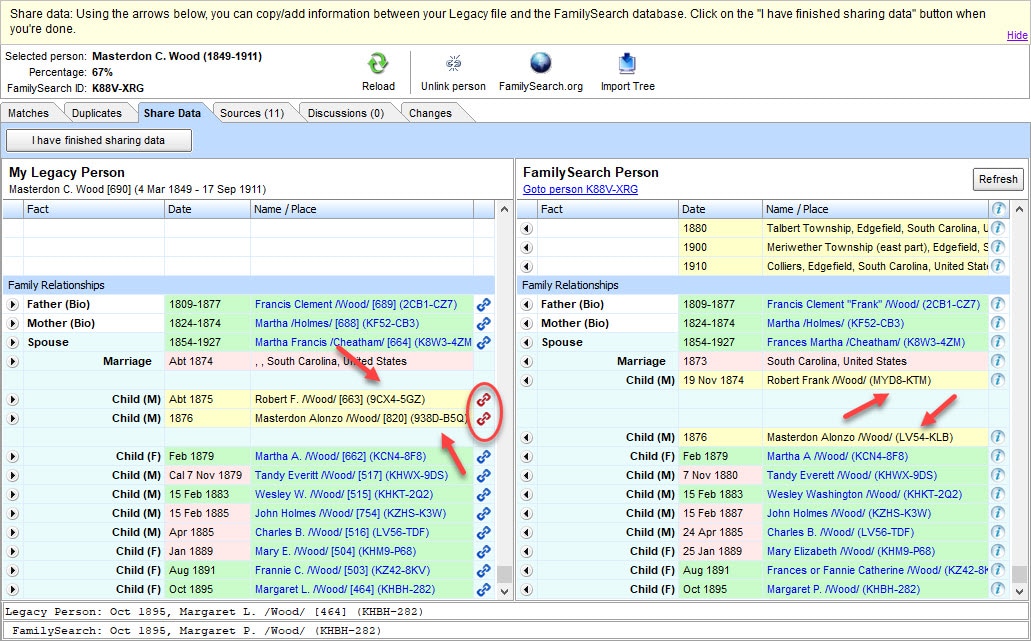Open the Duplicates tab
This screenshot has height=641, width=1031.
tap(97, 113)
